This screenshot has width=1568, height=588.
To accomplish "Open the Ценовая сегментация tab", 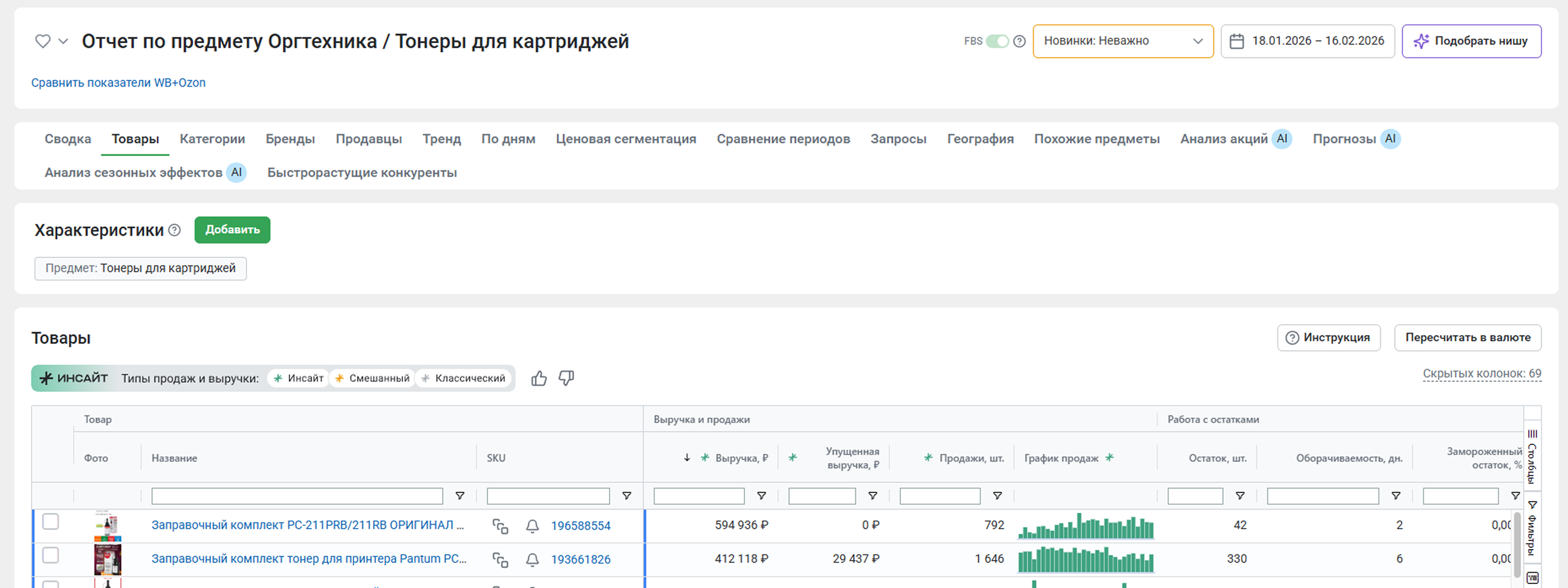I will [x=626, y=139].
